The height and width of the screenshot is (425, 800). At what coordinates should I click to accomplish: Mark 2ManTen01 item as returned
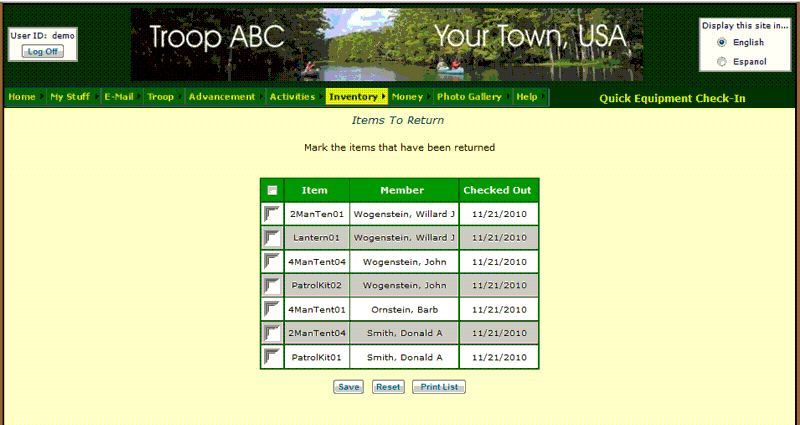(x=272, y=214)
